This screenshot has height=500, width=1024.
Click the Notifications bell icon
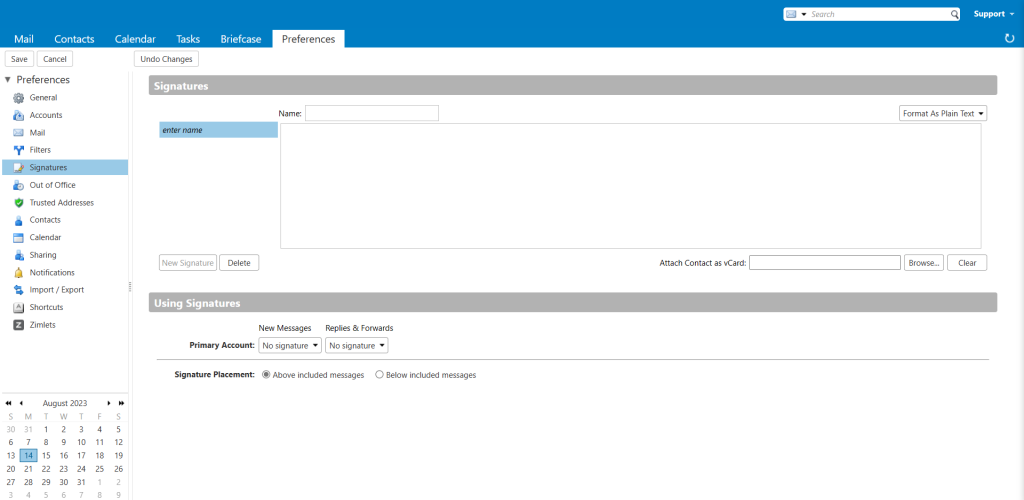(x=18, y=272)
